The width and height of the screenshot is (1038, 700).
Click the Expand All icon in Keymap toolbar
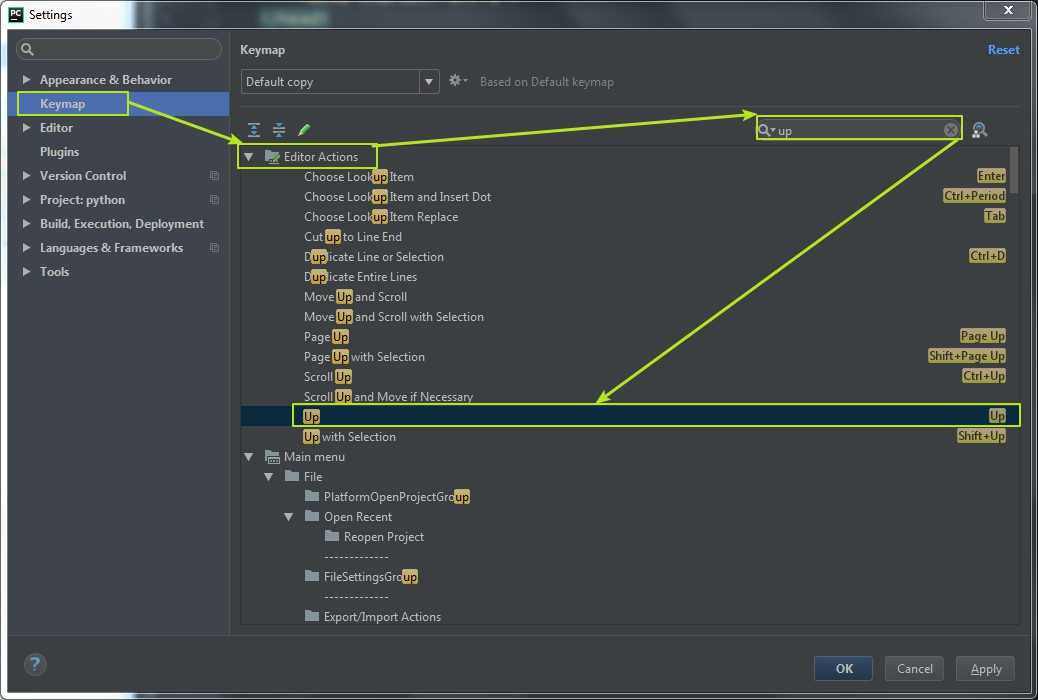click(x=254, y=130)
